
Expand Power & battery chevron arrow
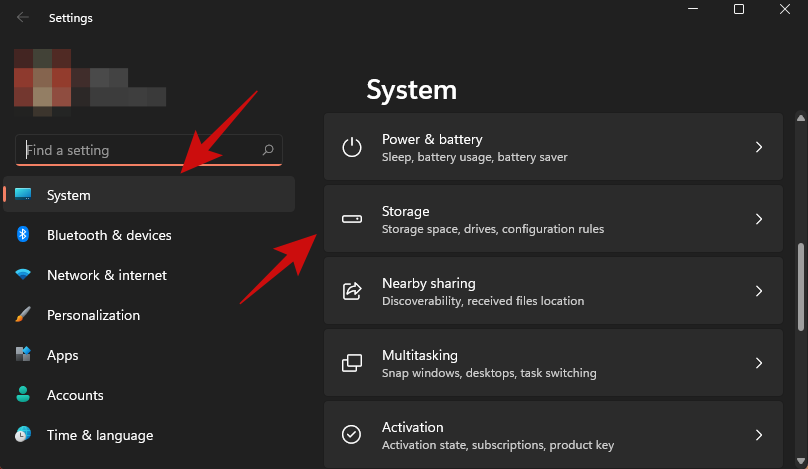click(x=759, y=147)
